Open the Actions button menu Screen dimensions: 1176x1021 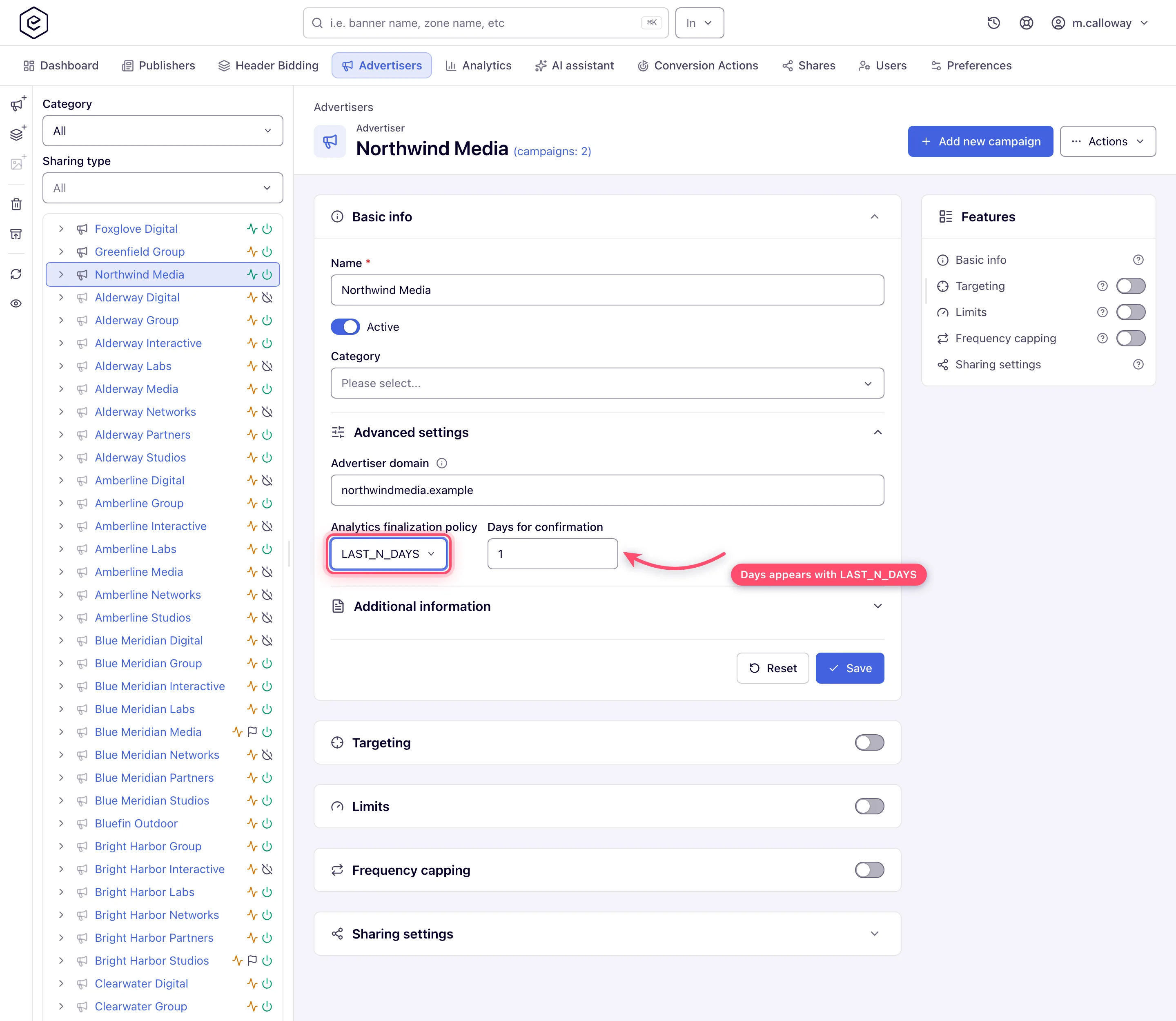point(1108,141)
